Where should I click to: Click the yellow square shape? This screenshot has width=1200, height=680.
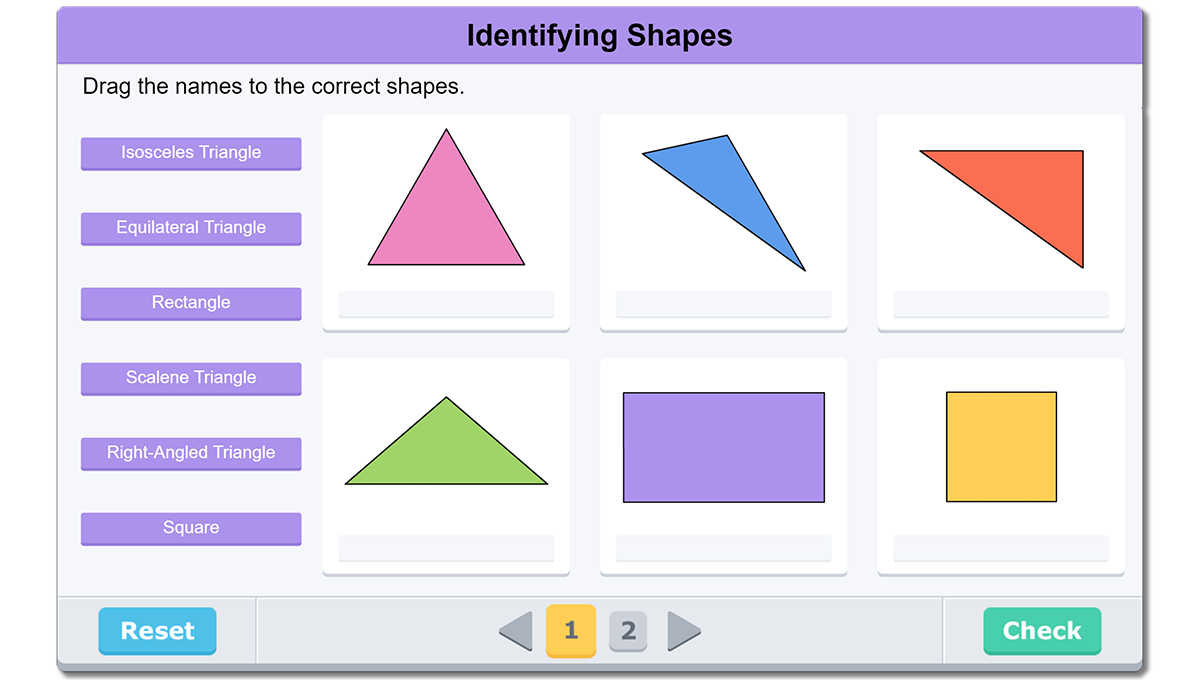pos(1001,447)
